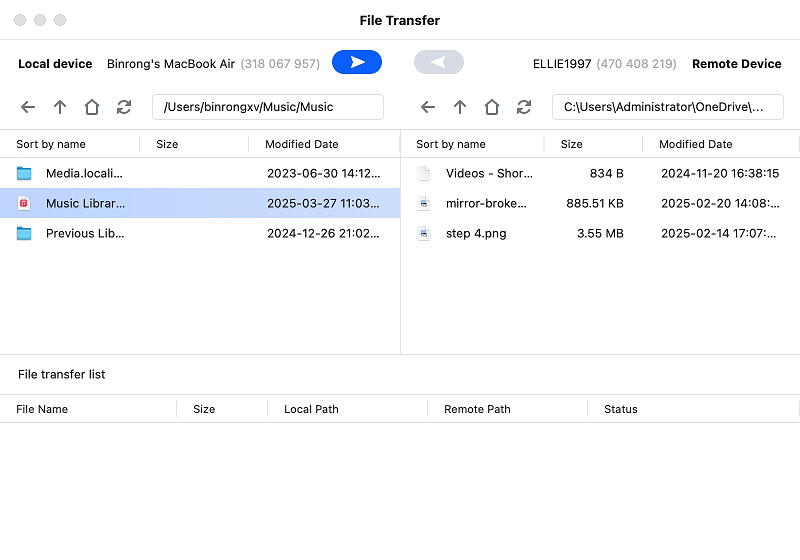Click the Status column header in transfer list
This screenshot has width=800, height=560.
pos(621,409)
